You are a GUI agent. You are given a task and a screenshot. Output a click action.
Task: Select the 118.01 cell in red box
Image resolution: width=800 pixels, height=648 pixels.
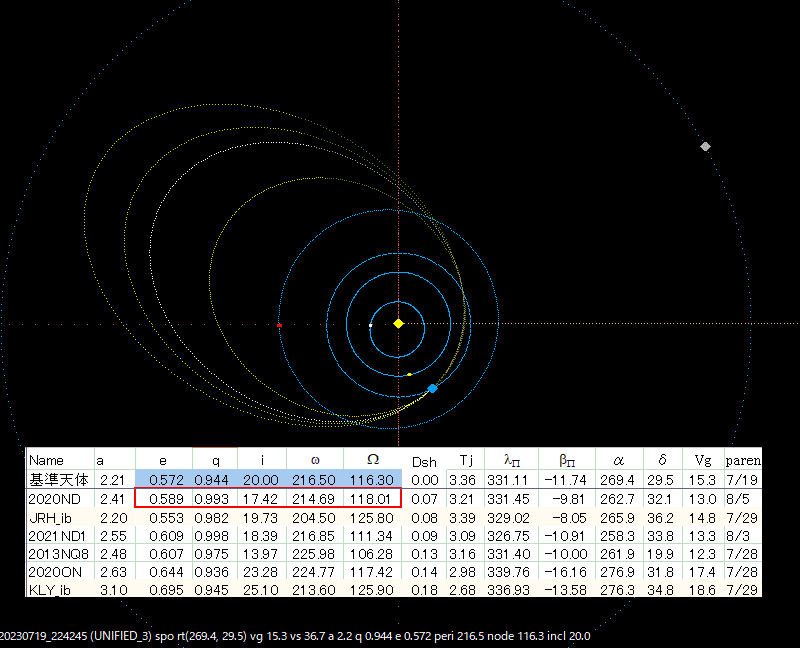372,498
